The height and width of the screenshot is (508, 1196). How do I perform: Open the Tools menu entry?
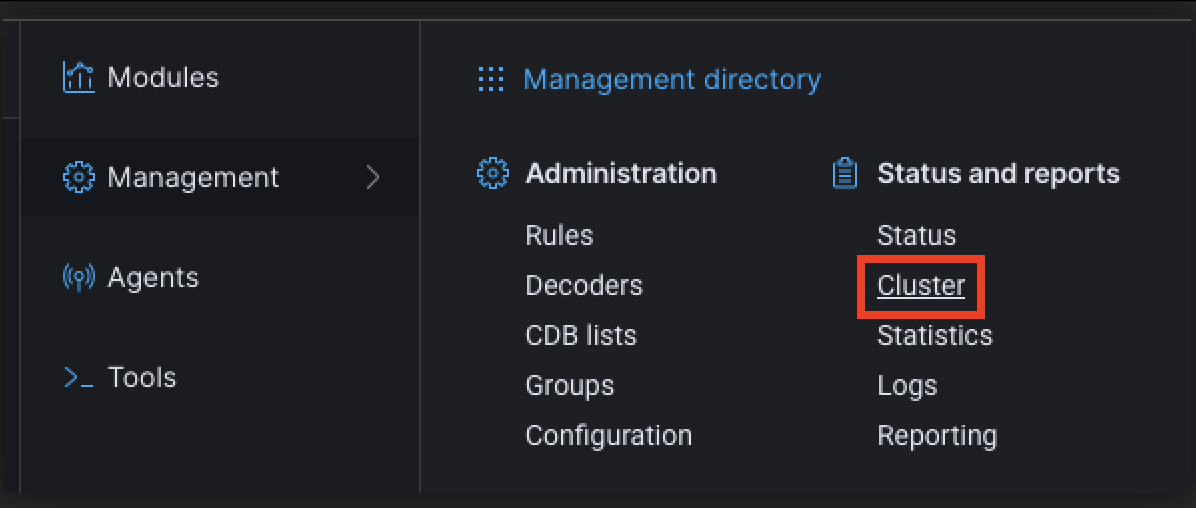pos(142,378)
